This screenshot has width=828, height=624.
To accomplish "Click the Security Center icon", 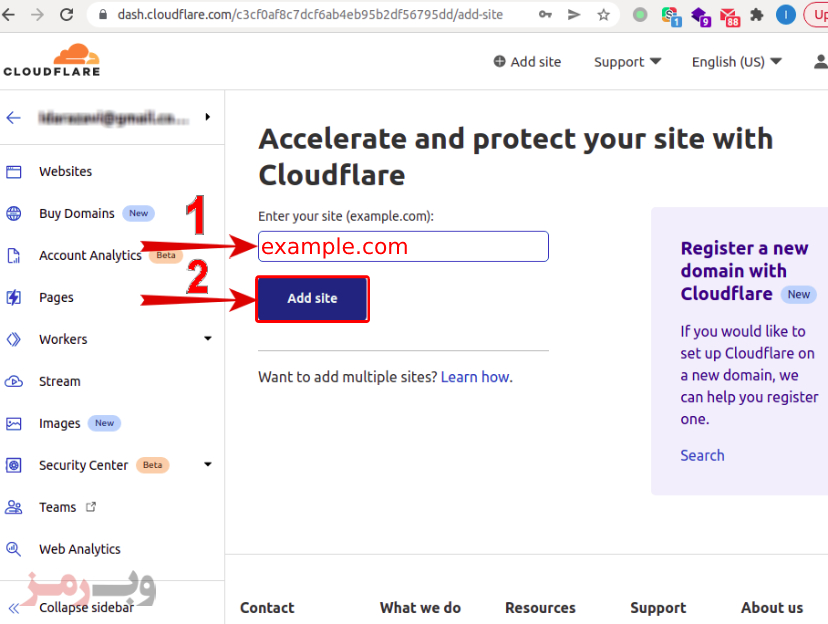I will click(x=14, y=465).
